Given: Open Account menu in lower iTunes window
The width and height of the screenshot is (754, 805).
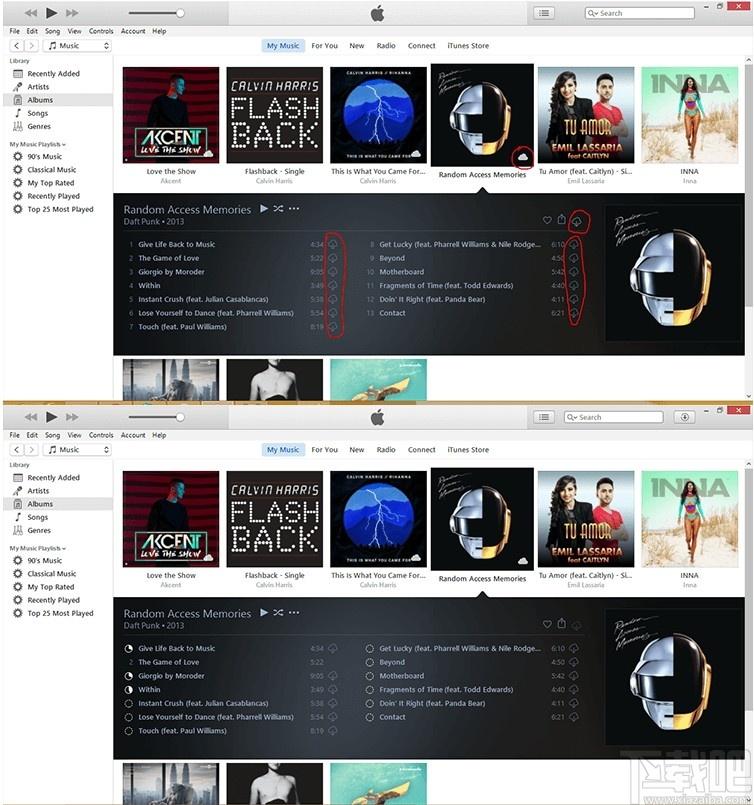Looking at the screenshot, I should click(133, 435).
